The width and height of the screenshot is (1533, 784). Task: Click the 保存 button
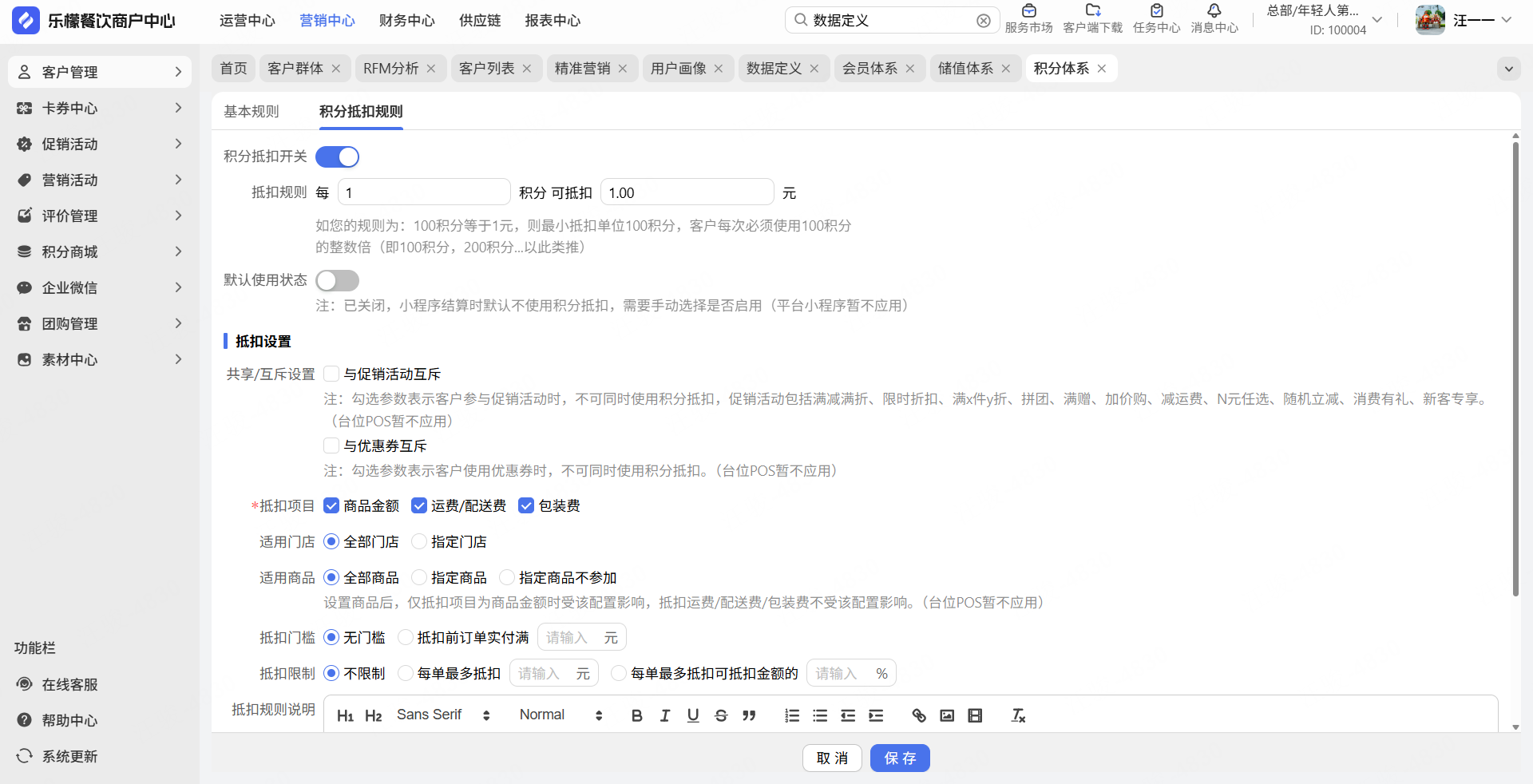[x=900, y=758]
